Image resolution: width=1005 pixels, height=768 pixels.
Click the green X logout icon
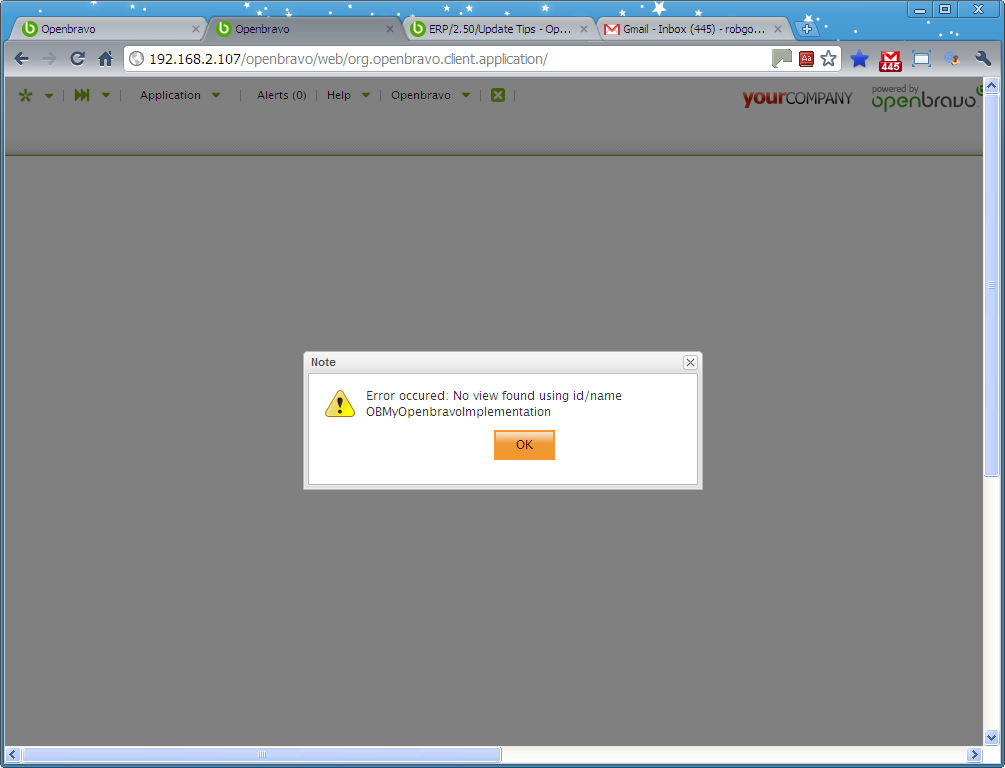pyautogui.click(x=497, y=96)
